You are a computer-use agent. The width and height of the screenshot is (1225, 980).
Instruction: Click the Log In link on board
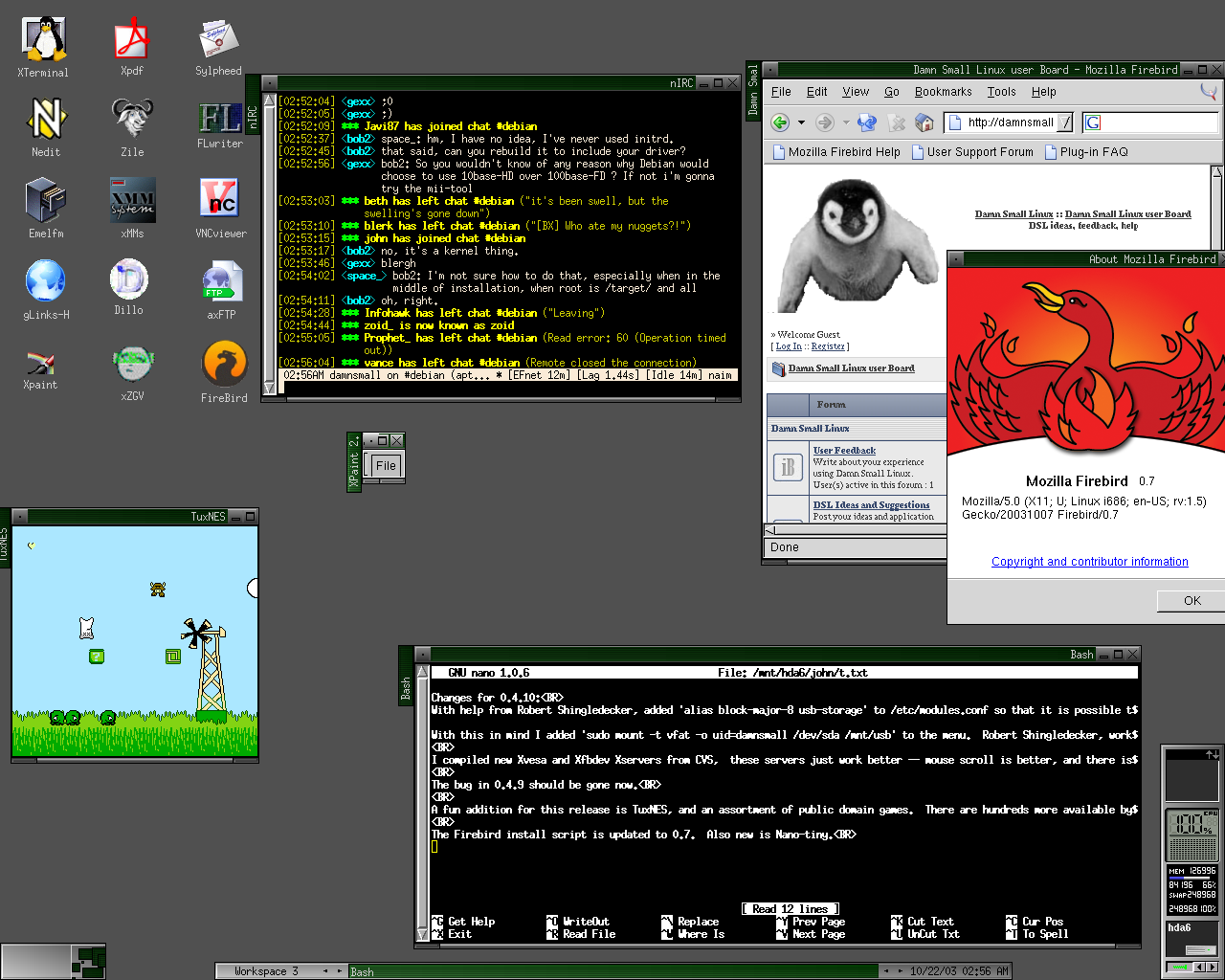pos(789,346)
